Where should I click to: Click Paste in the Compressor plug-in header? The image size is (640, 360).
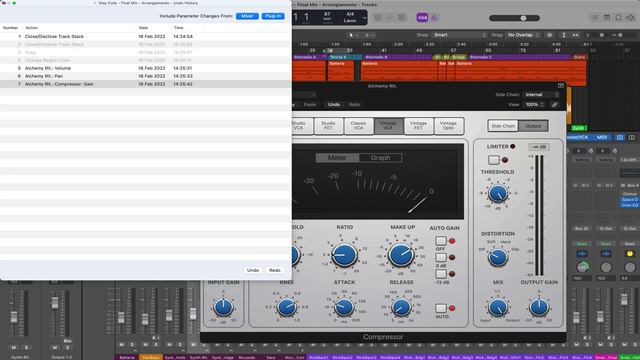[x=310, y=105]
